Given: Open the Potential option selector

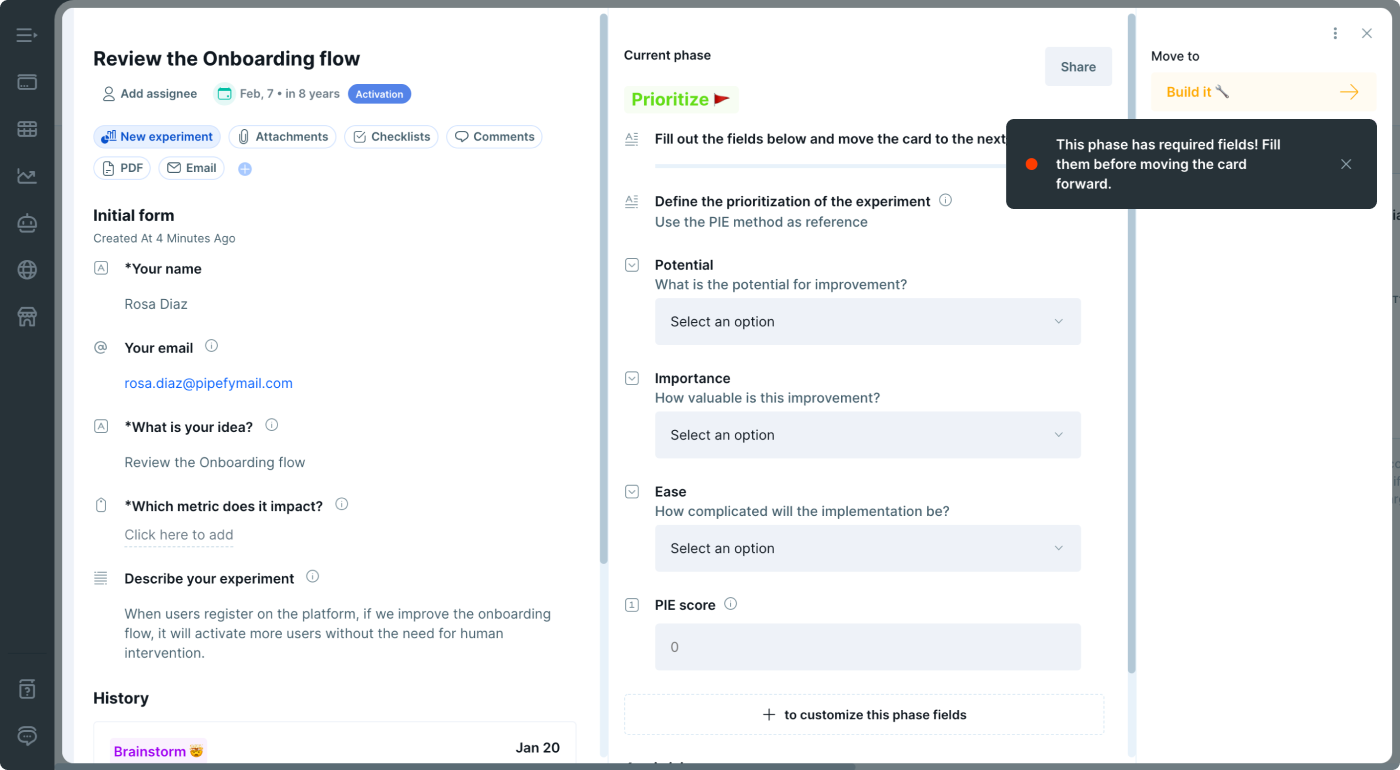Looking at the screenshot, I should pyautogui.click(x=866, y=321).
